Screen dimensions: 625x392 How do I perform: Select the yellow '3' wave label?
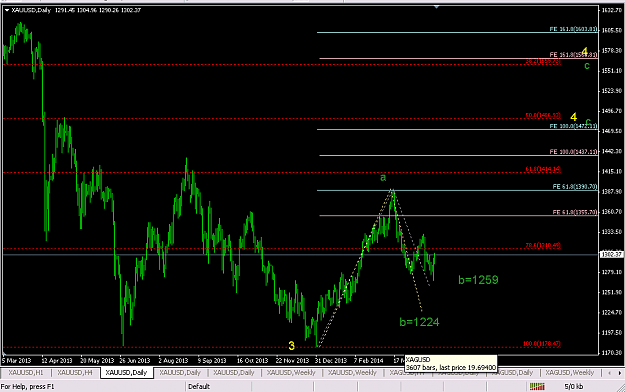pyautogui.click(x=291, y=346)
